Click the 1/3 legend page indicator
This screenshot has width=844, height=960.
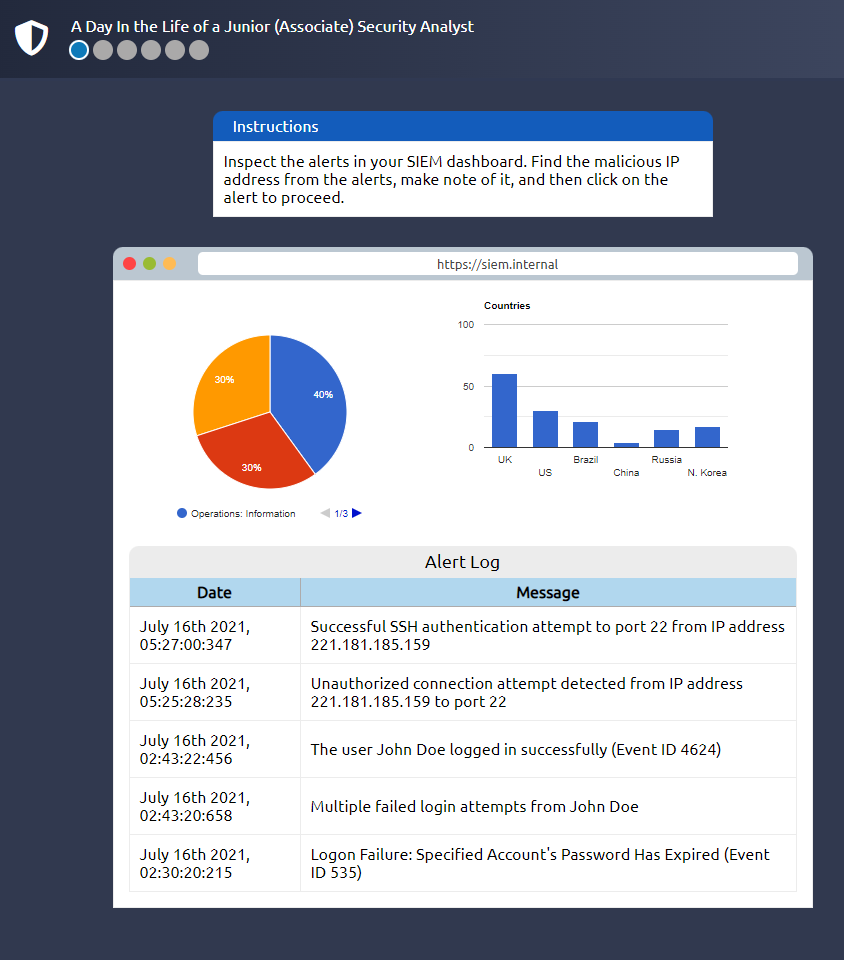pyautogui.click(x=341, y=514)
